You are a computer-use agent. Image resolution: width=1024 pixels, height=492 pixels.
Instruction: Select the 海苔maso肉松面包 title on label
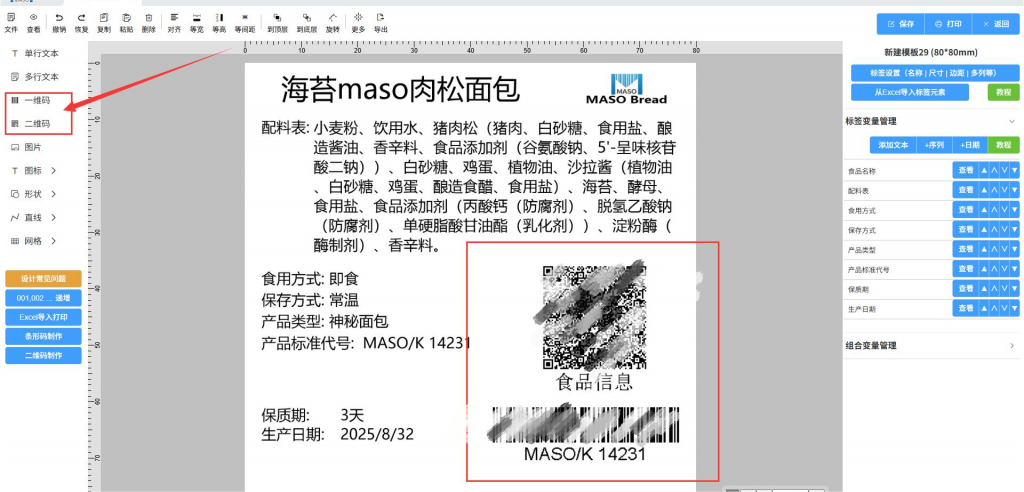click(400, 90)
